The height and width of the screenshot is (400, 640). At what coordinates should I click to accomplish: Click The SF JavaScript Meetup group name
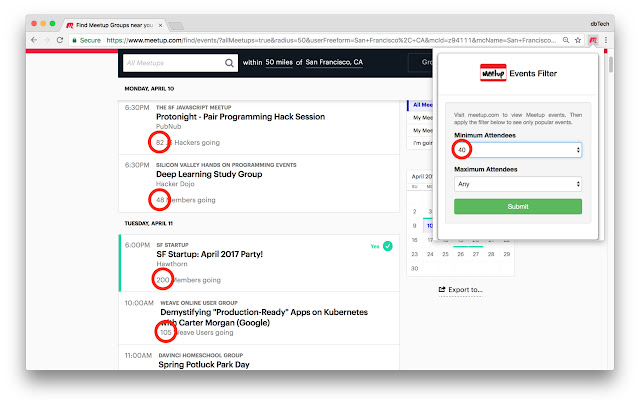click(193, 107)
